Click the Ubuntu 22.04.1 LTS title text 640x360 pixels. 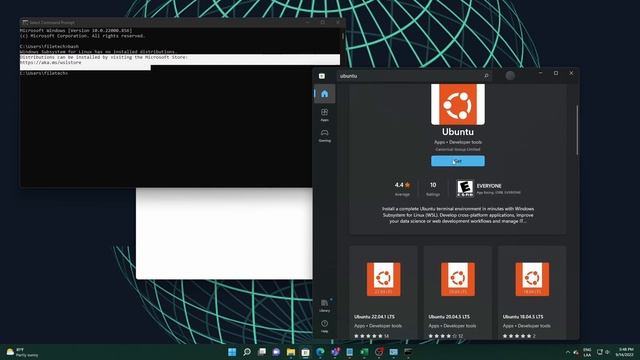pos(374,317)
